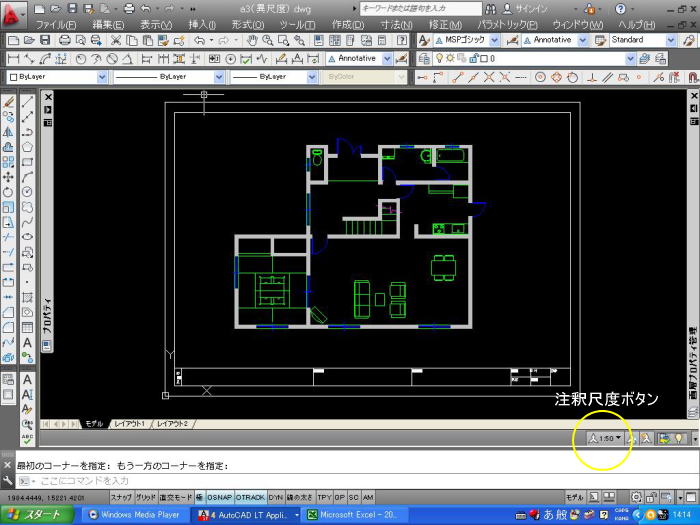Expand the ByLayer color dropdown

[102, 77]
